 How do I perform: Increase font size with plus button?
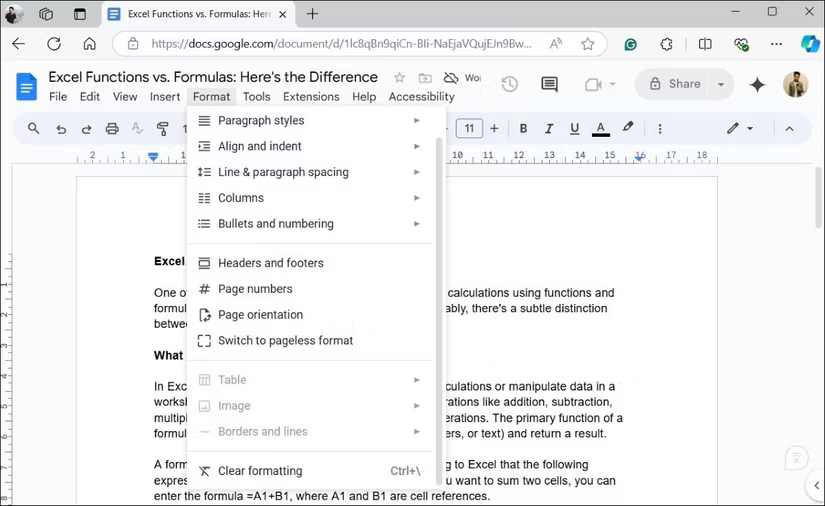[x=494, y=128]
